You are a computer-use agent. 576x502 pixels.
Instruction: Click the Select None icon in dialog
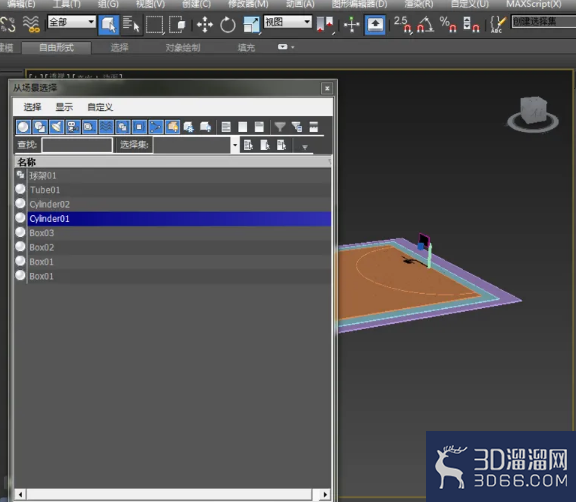tap(242, 127)
